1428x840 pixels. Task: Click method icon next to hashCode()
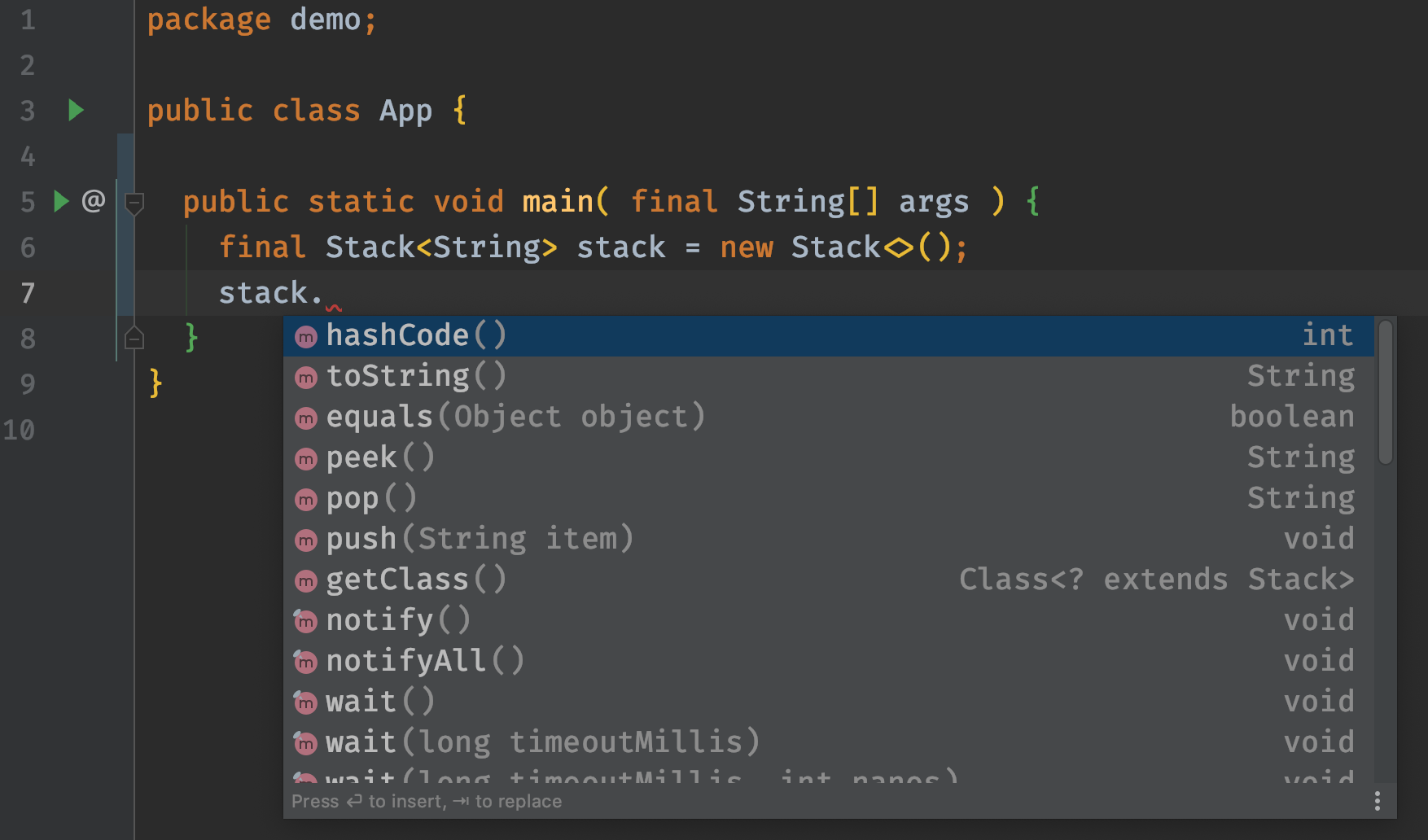click(x=305, y=337)
